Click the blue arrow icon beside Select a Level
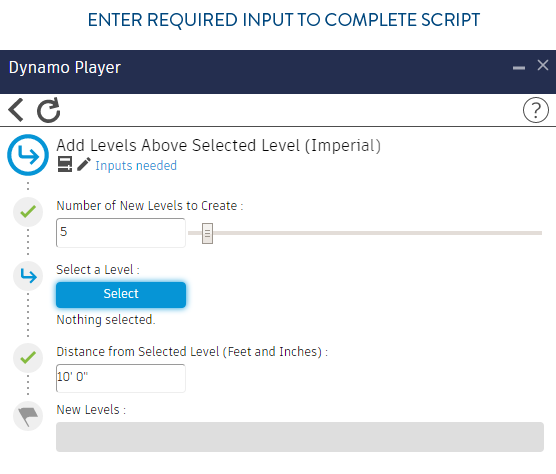The height and width of the screenshot is (474, 556). coord(28,276)
